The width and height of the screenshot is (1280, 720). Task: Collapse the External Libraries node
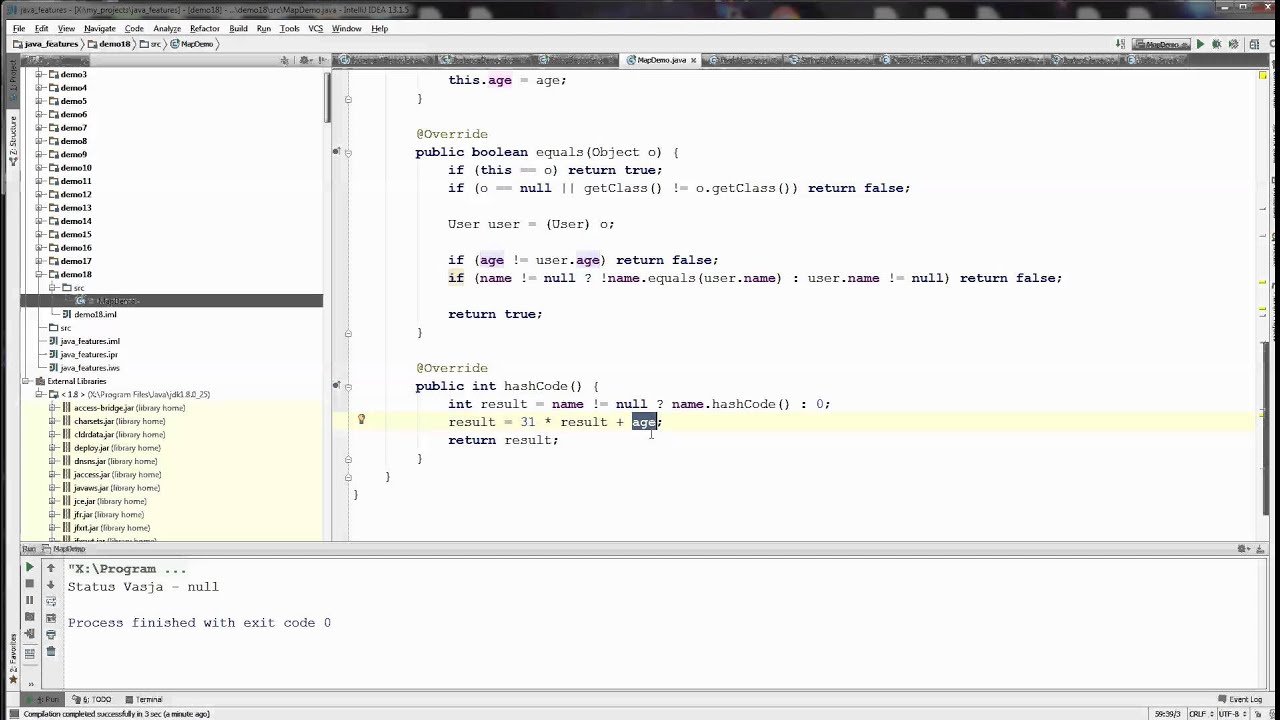(x=26, y=381)
